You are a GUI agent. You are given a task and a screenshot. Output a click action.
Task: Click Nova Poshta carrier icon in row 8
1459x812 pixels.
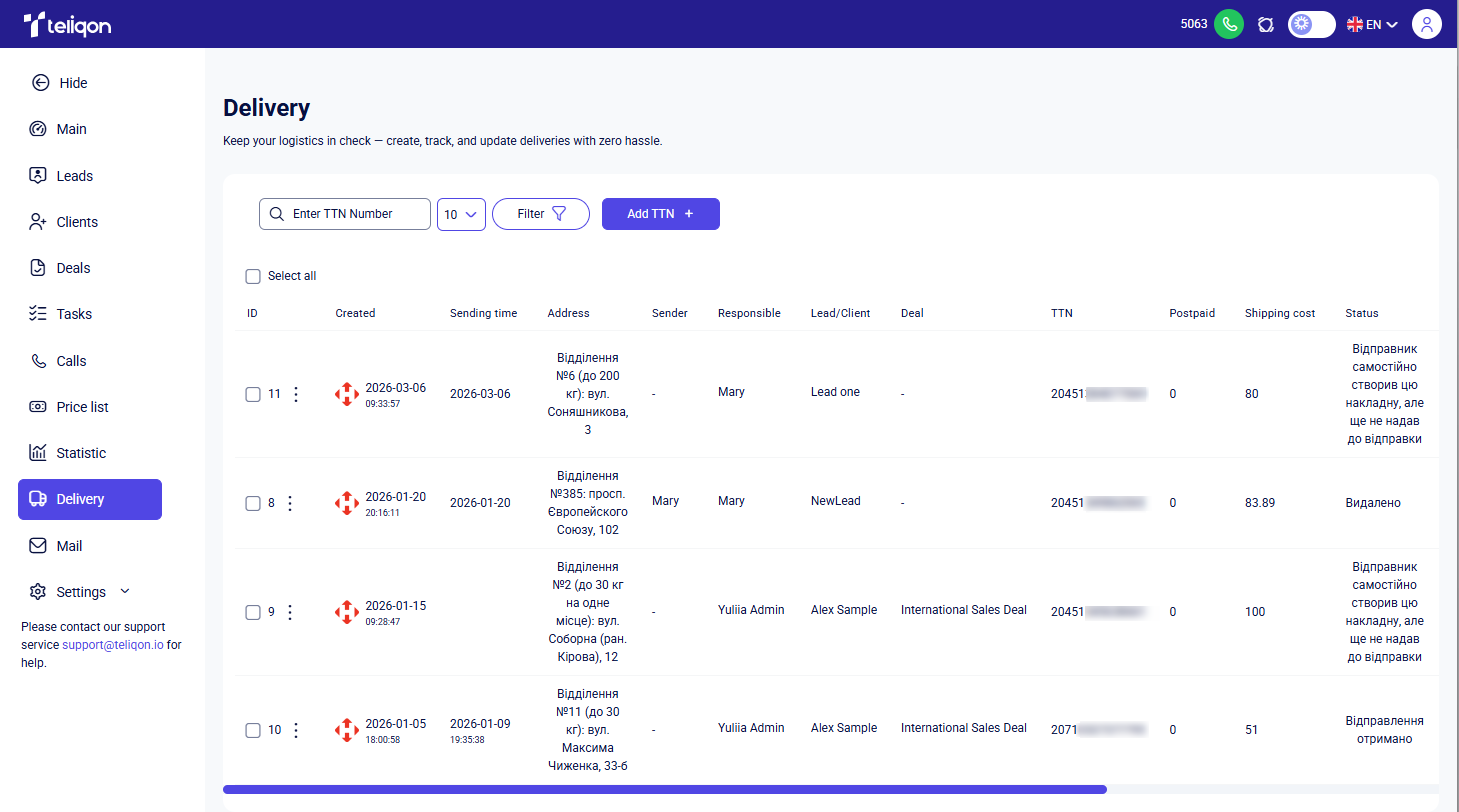(x=346, y=503)
